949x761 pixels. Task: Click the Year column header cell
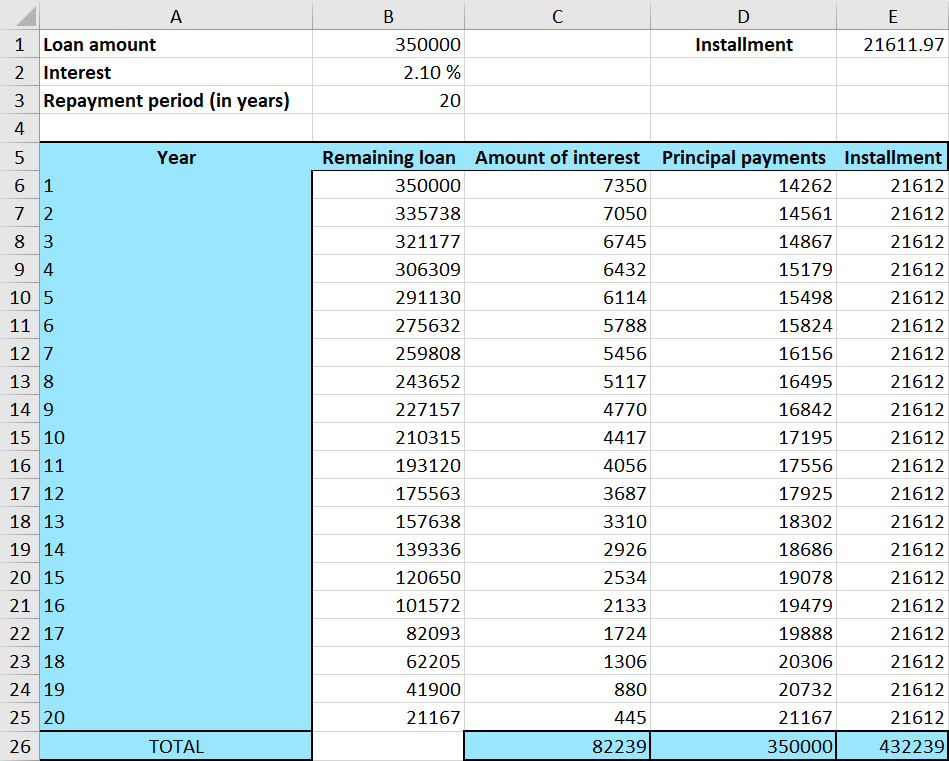pos(176,157)
